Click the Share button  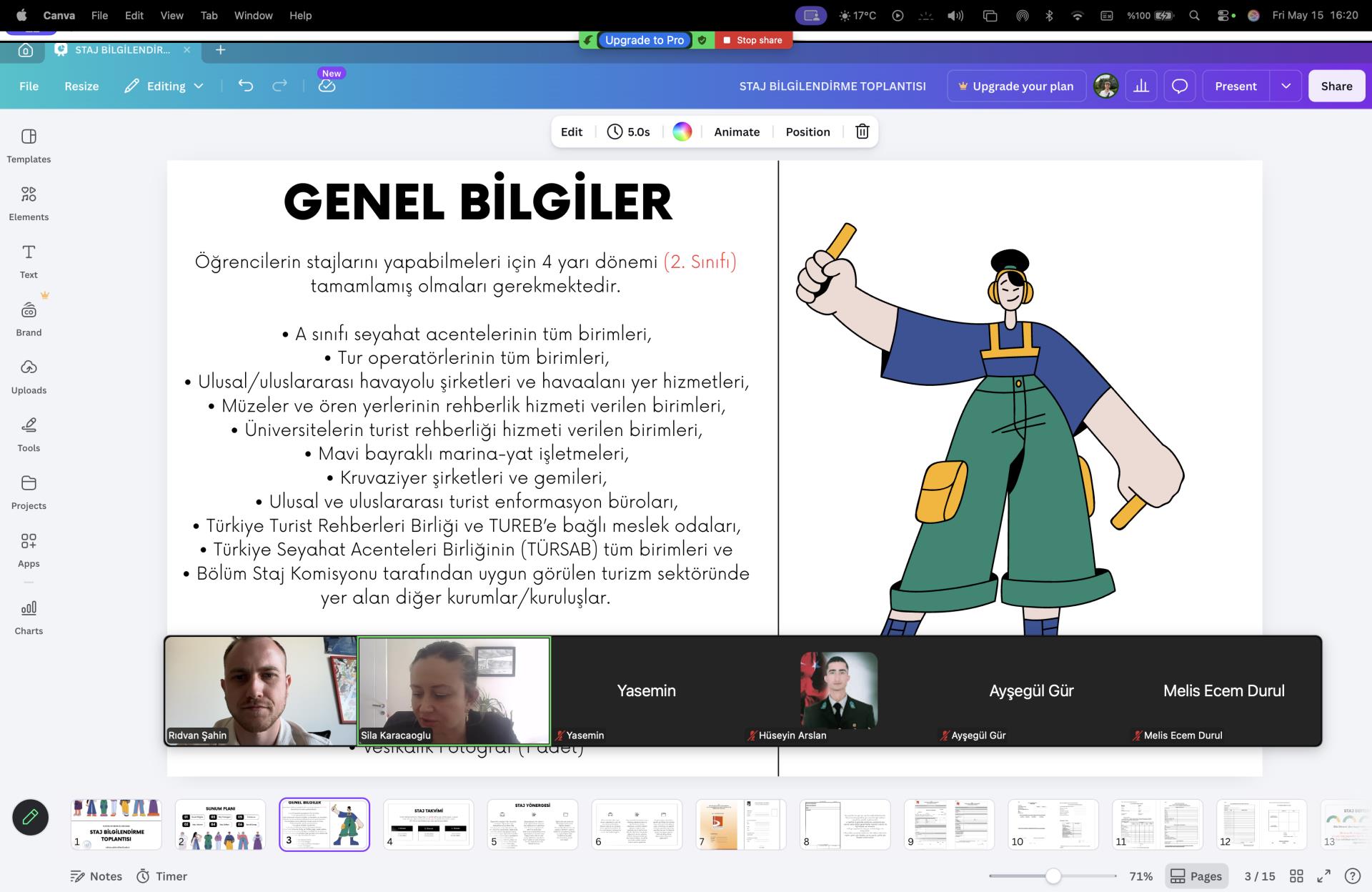1336,86
